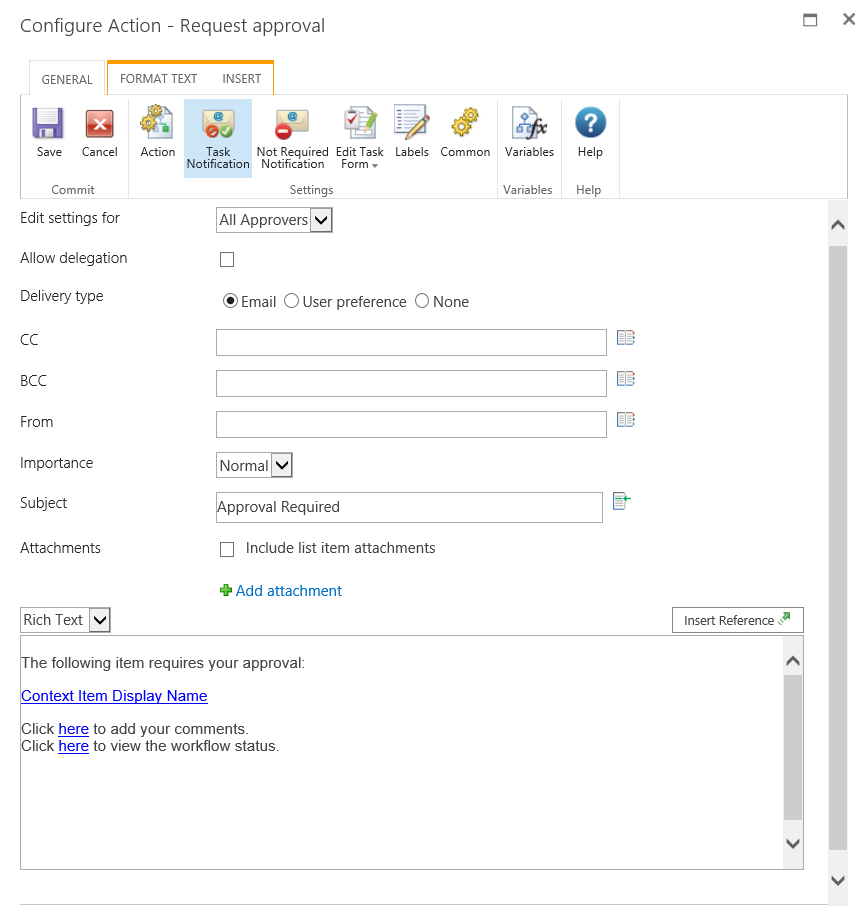Switch to the Format Text tab
Screen dimensions: 865x913
tap(158, 78)
